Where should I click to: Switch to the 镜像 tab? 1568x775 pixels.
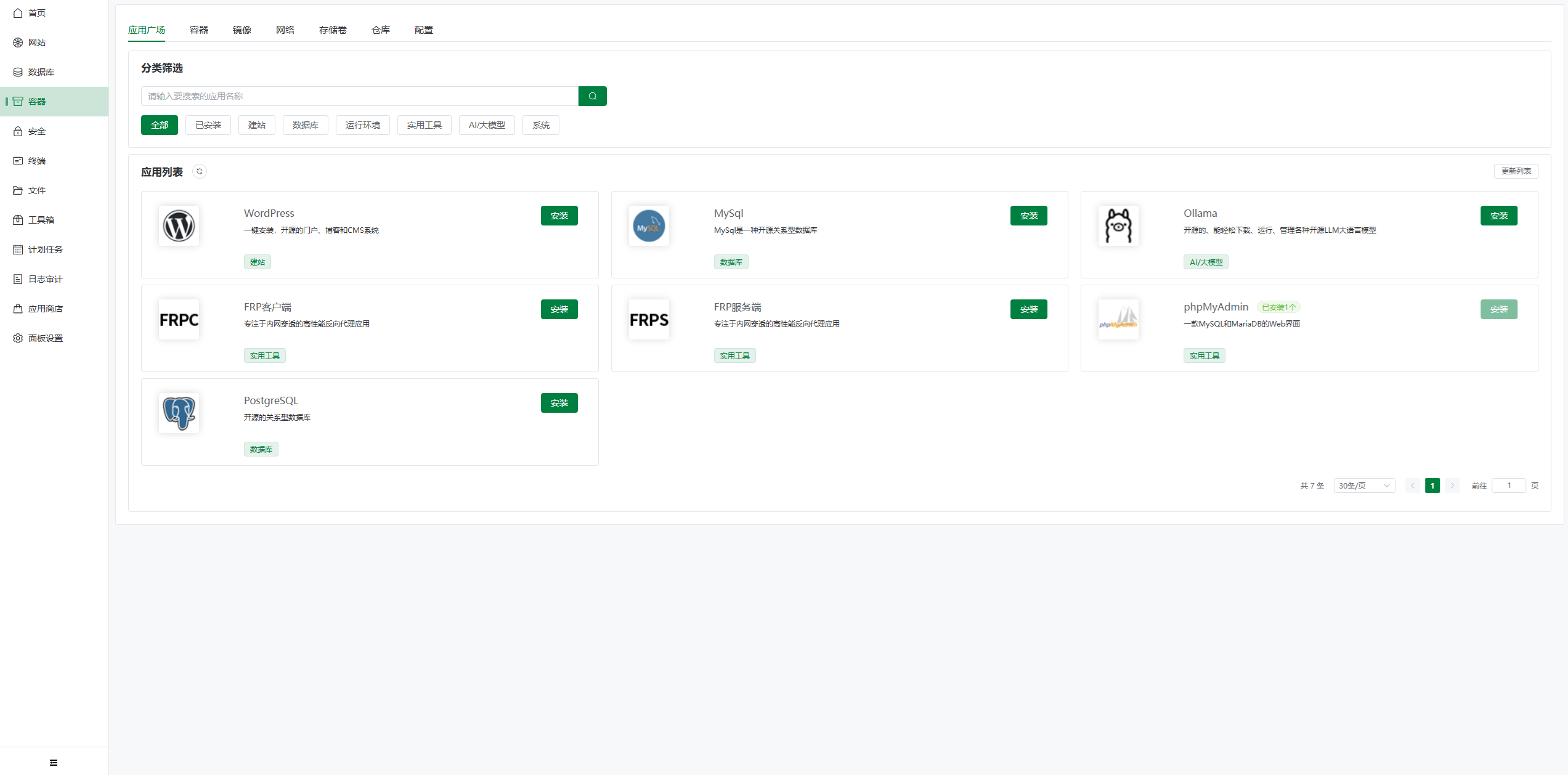tap(242, 30)
